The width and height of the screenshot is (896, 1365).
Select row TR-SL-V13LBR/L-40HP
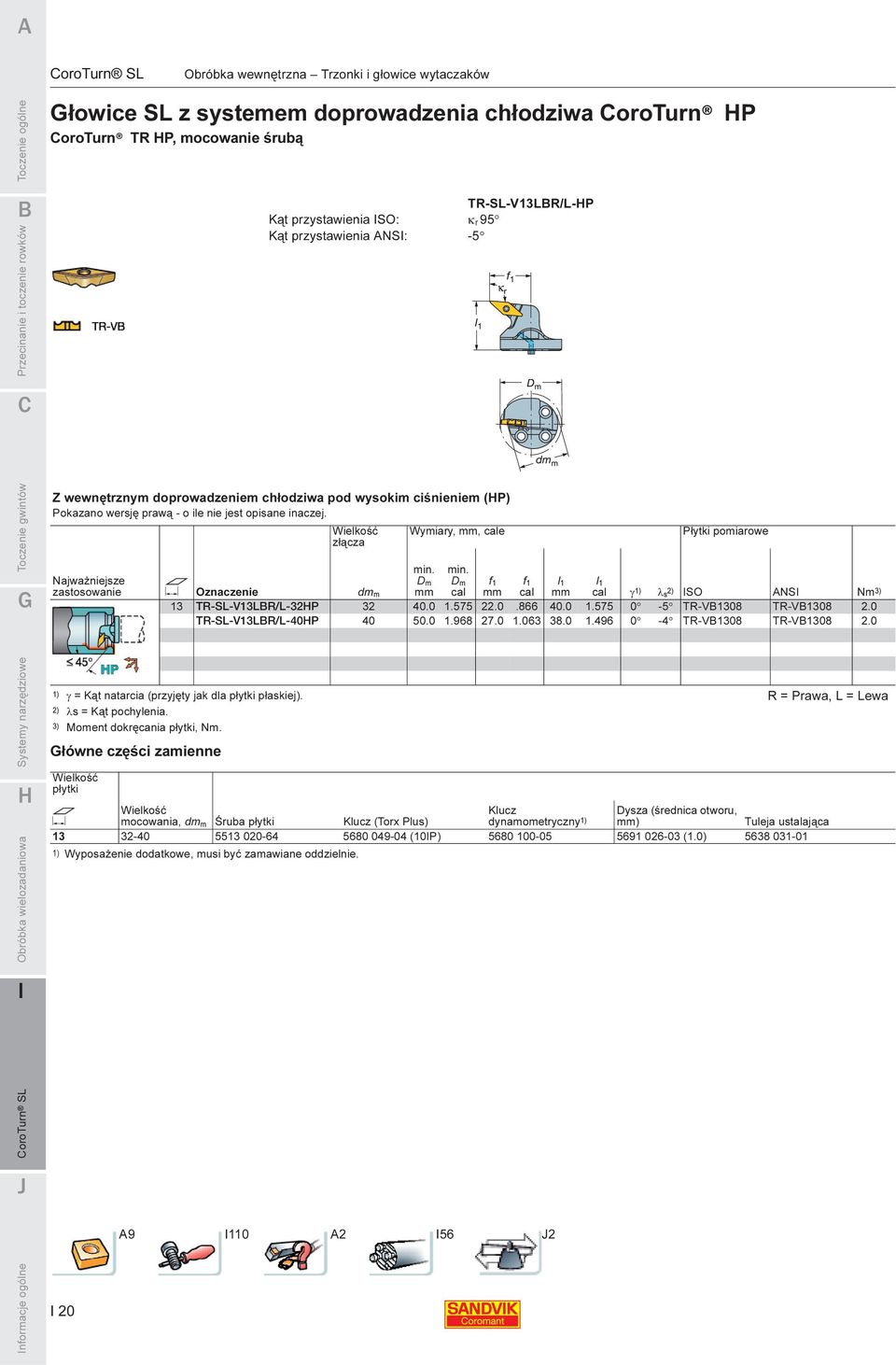point(527,621)
